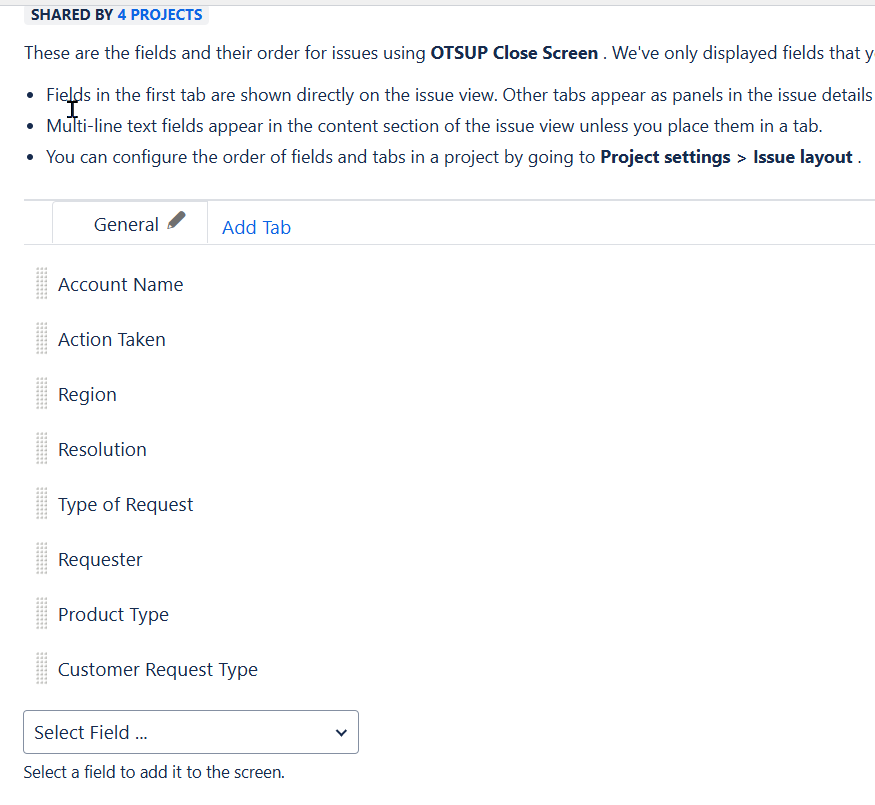Click the drag handle beside Action Taken
The height and width of the screenshot is (805, 875).
pyautogui.click(x=41, y=339)
